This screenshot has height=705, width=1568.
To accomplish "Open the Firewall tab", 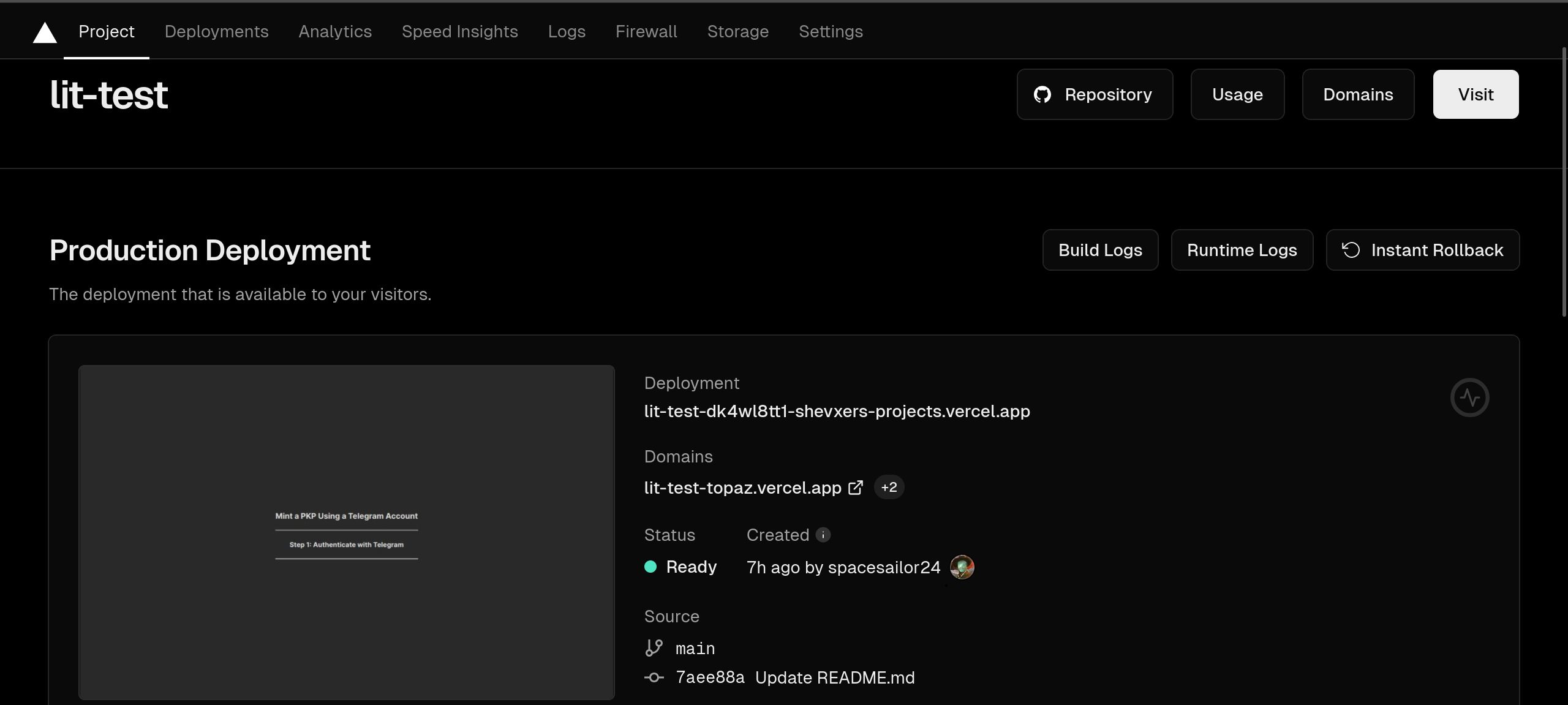I will [646, 31].
